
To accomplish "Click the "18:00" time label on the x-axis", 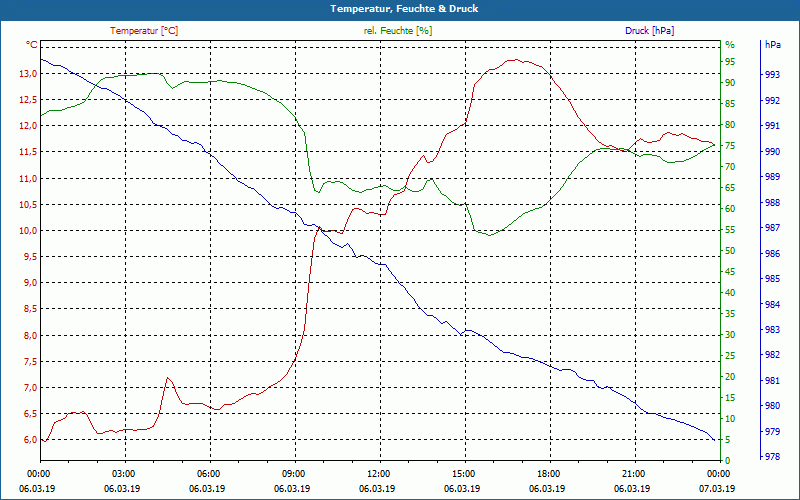I will point(548,473).
